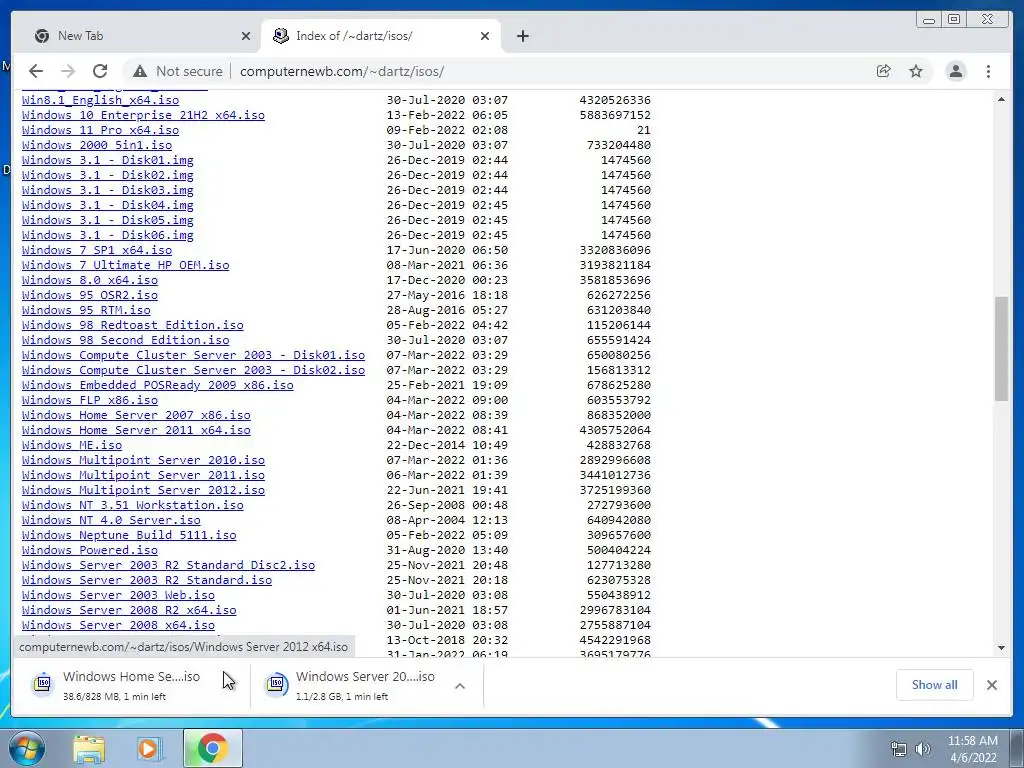Viewport: 1024px width, 768px height.
Task: Click the Windows 11 Pro x64.iso link
Action: click(x=100, y=130)
